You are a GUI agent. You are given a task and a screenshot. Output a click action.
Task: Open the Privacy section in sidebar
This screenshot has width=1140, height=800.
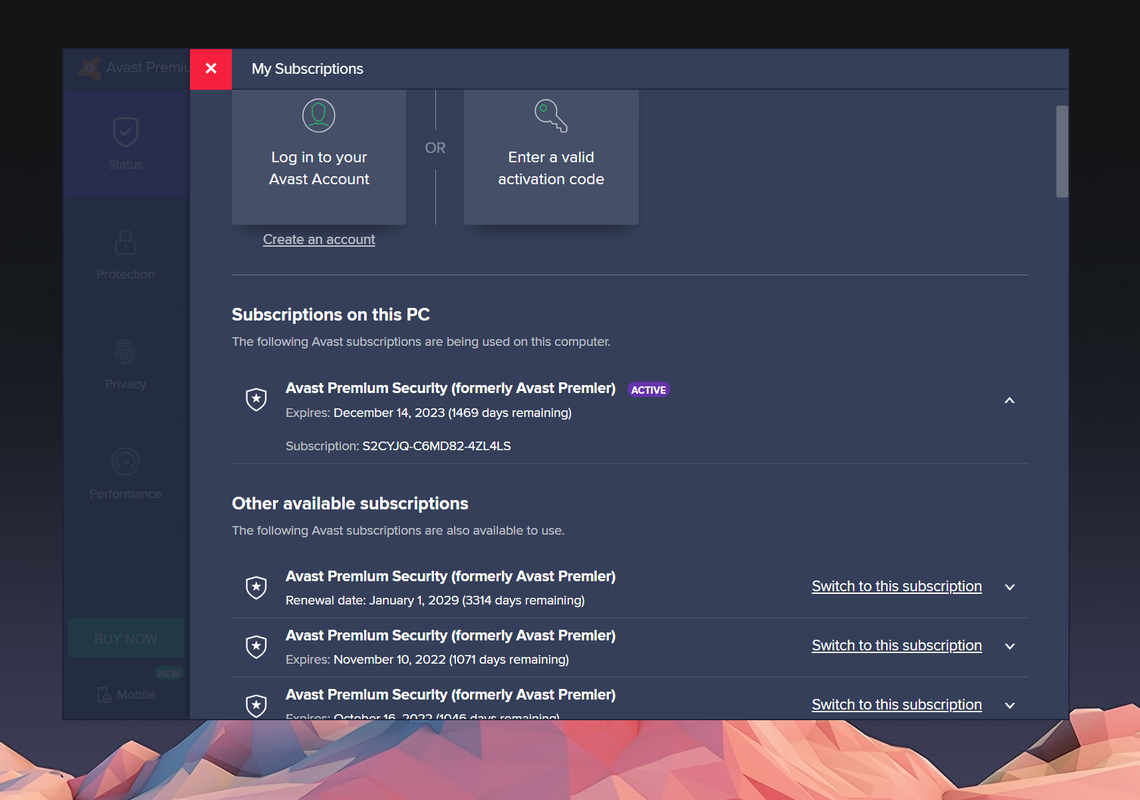pyautogui.click(x=125, y=364)
